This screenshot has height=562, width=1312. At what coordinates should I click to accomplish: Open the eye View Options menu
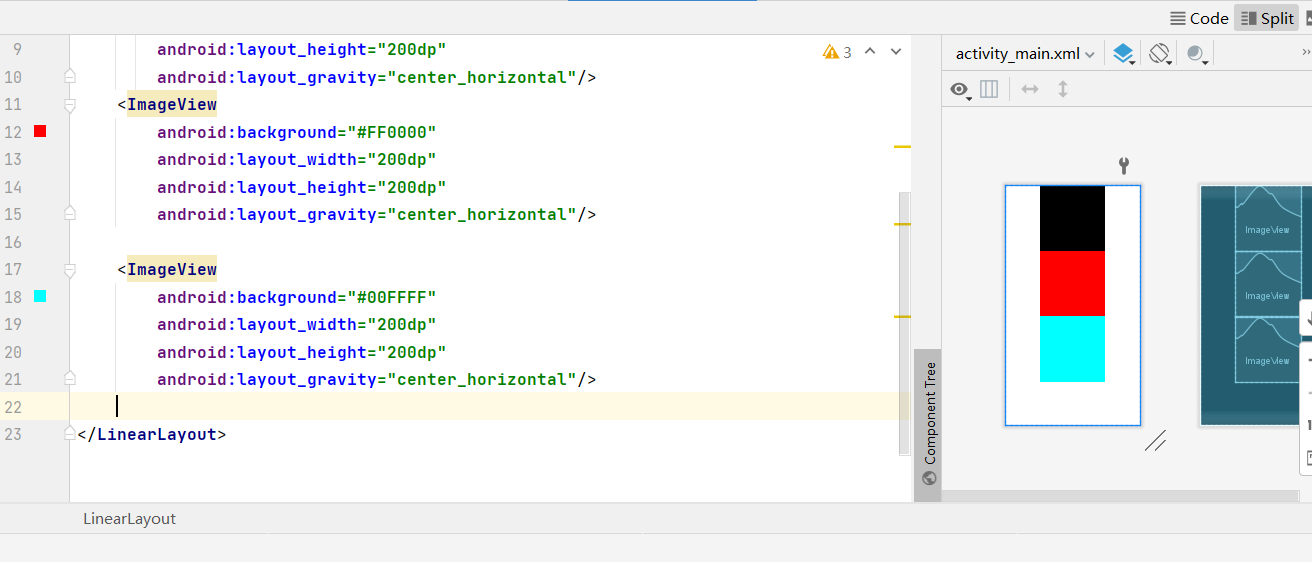961,89
